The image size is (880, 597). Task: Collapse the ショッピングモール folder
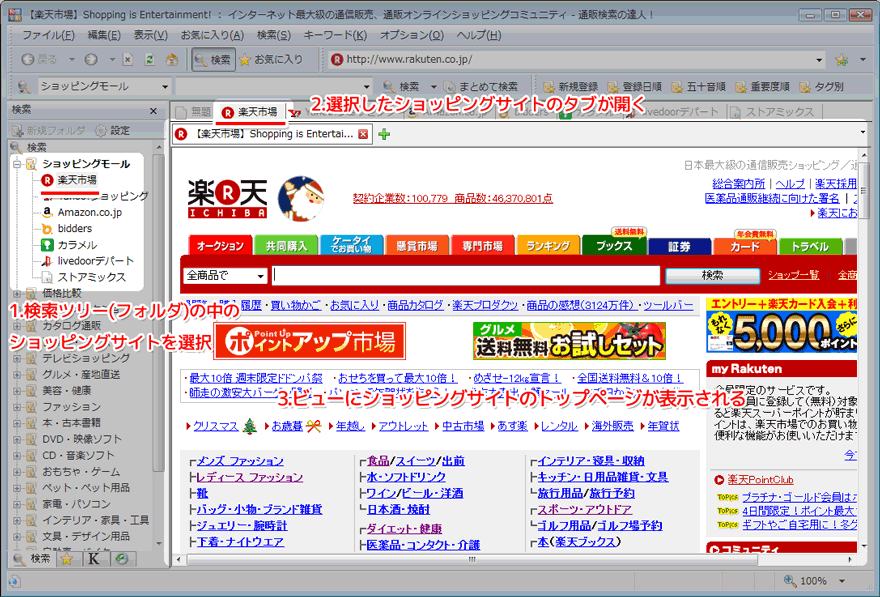17,164
